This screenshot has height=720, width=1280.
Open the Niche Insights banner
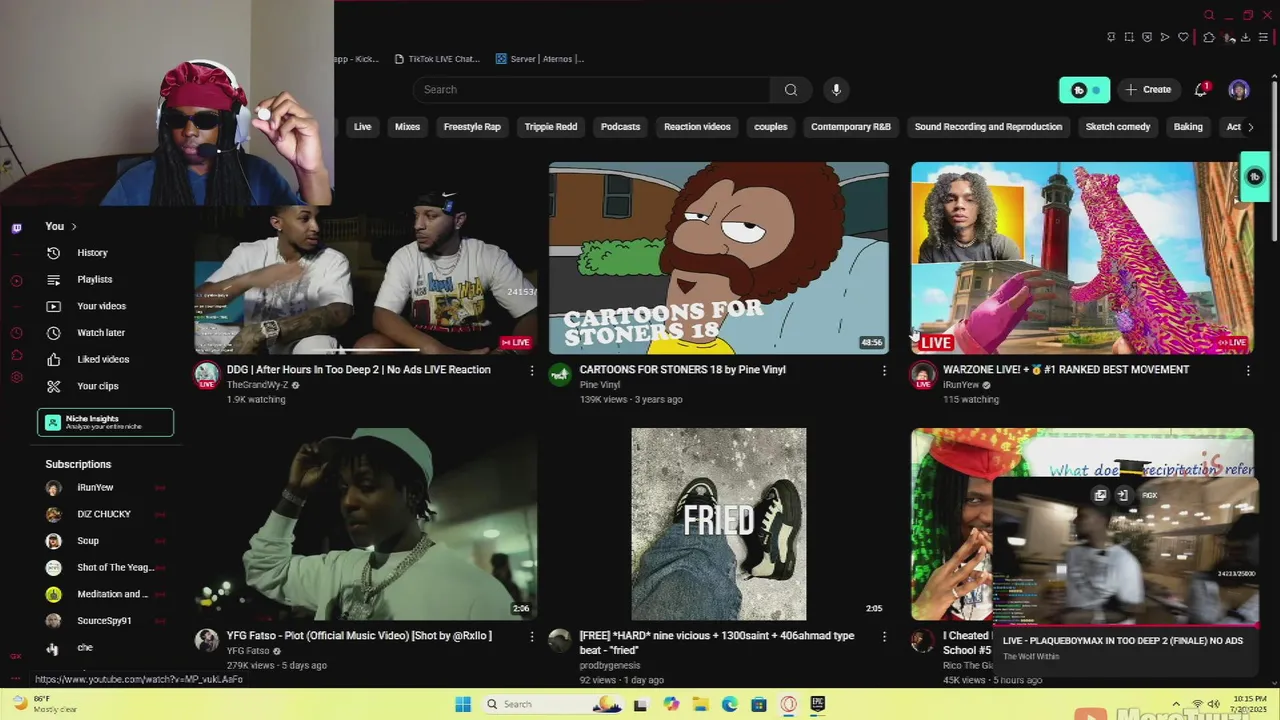pos(105,423)
